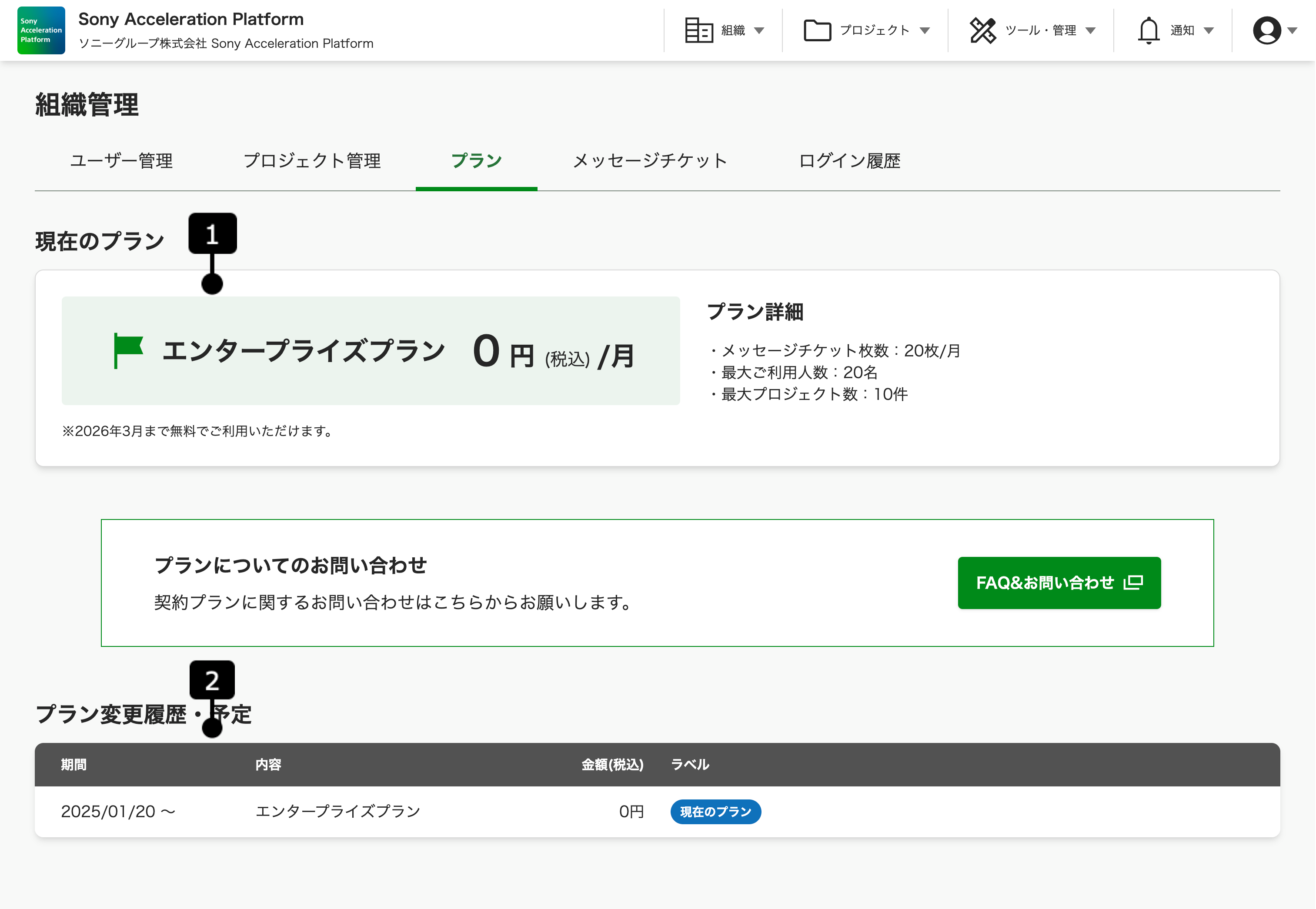Expand the 通知 dropdown arrow
1316x909 pixels.
pos(1209,31)
